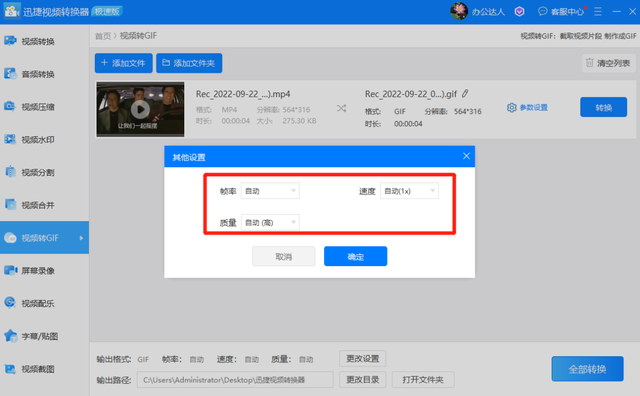Open 音频转换 in the sidebar
This screenshot has width=640, height=396.
coord(44,74)
